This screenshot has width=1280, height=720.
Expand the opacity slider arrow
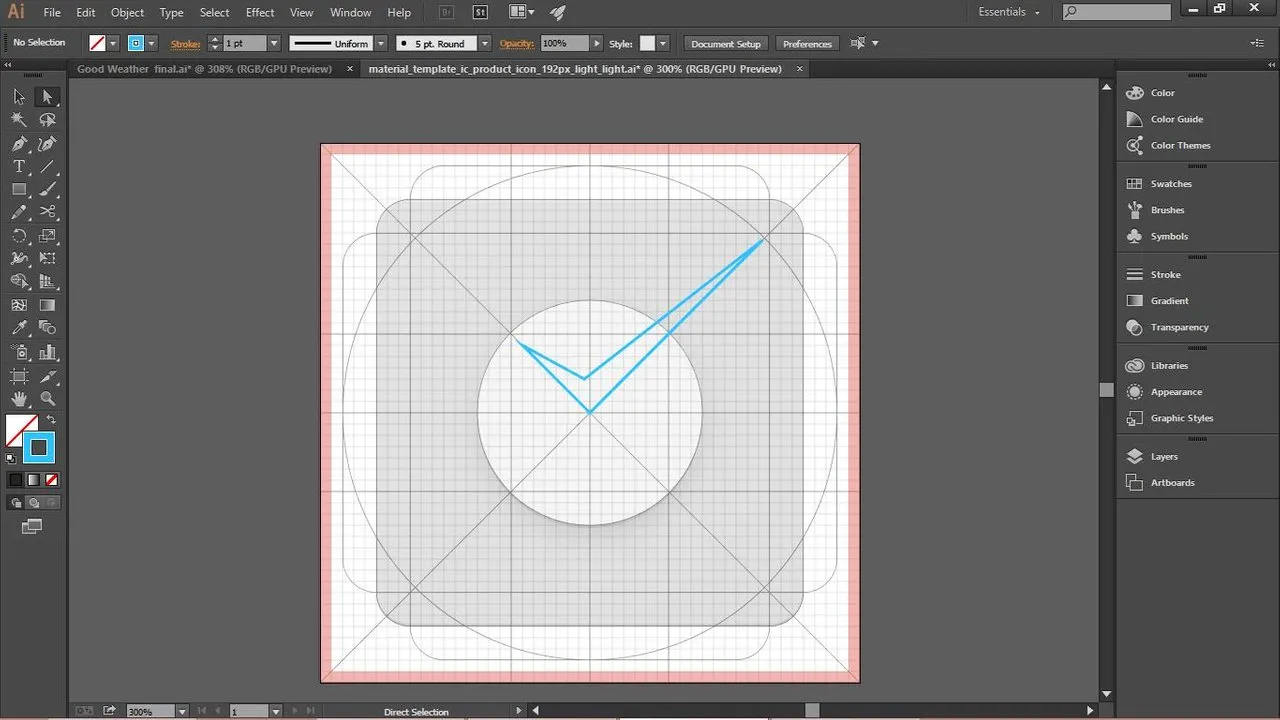tap(597, 43)
